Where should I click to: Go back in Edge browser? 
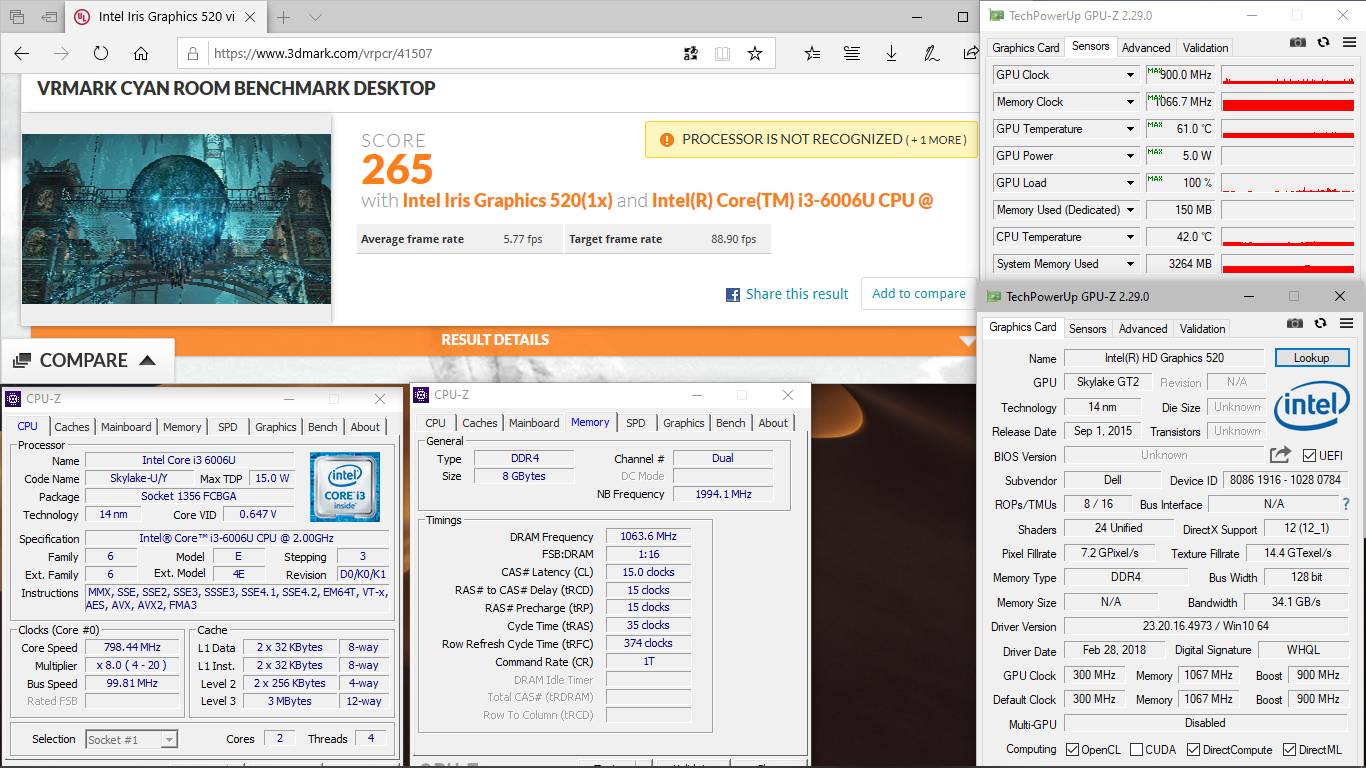[x=21, y=53]
